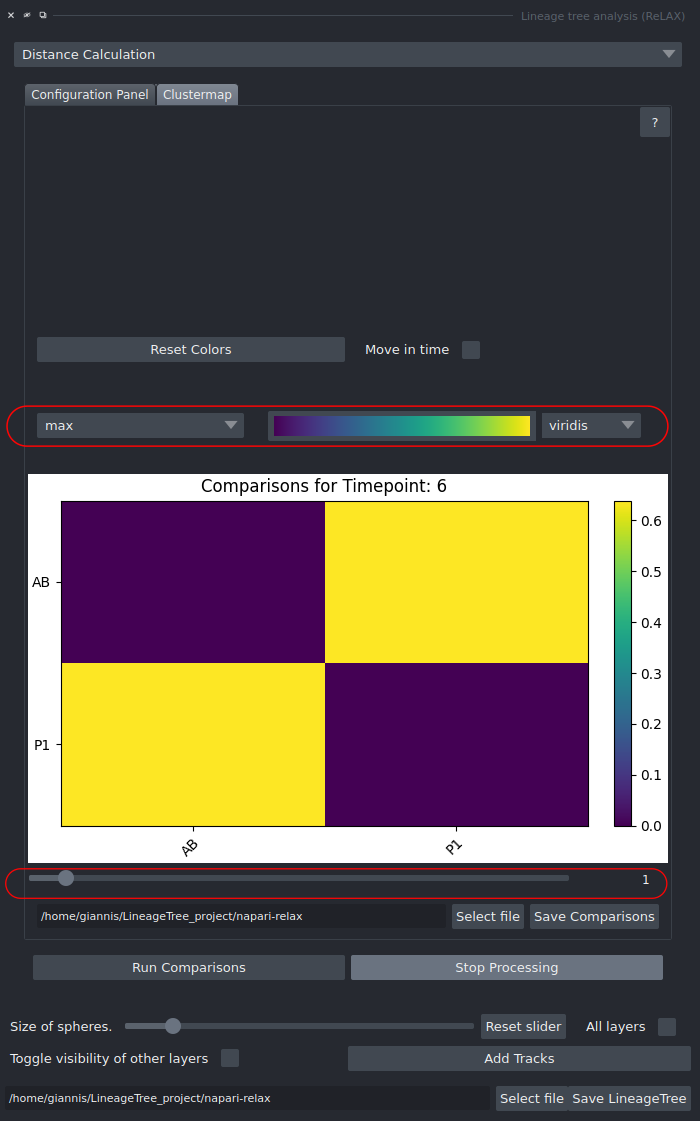Toggle visibility of other layers checkbox
This screenshot has height=1121, width=700.
click(x=230, y=1058)
